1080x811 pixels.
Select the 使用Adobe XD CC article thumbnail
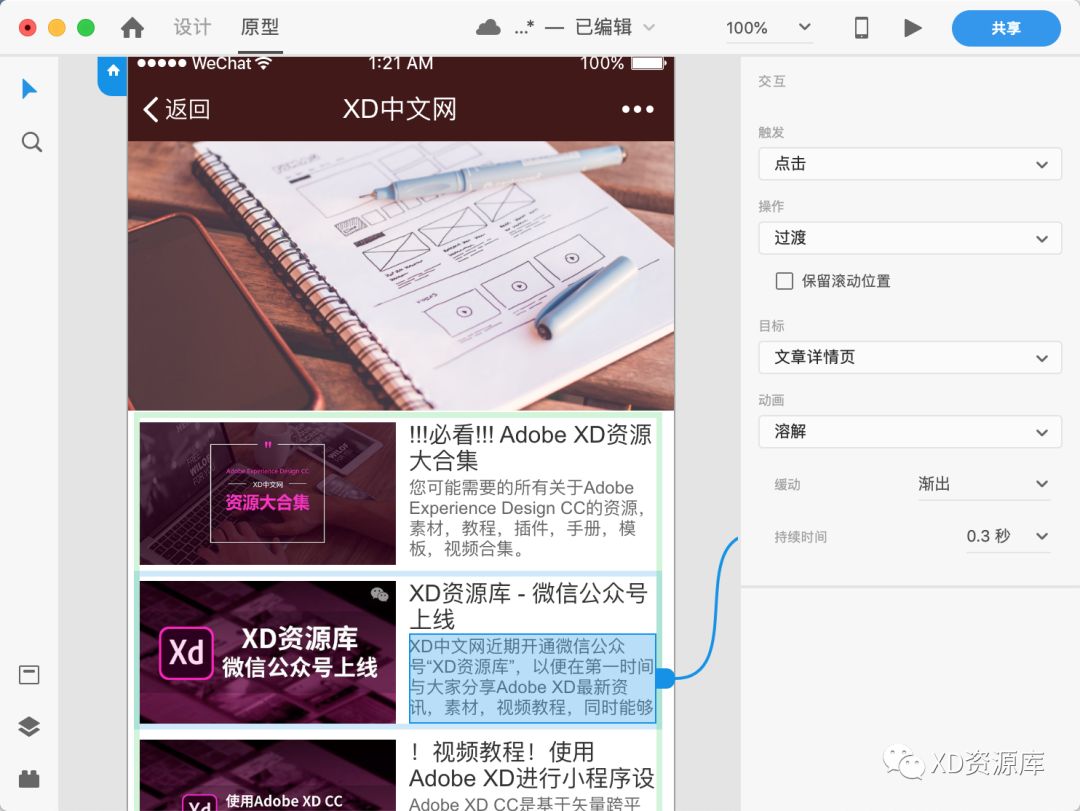[x=268, y=775]
